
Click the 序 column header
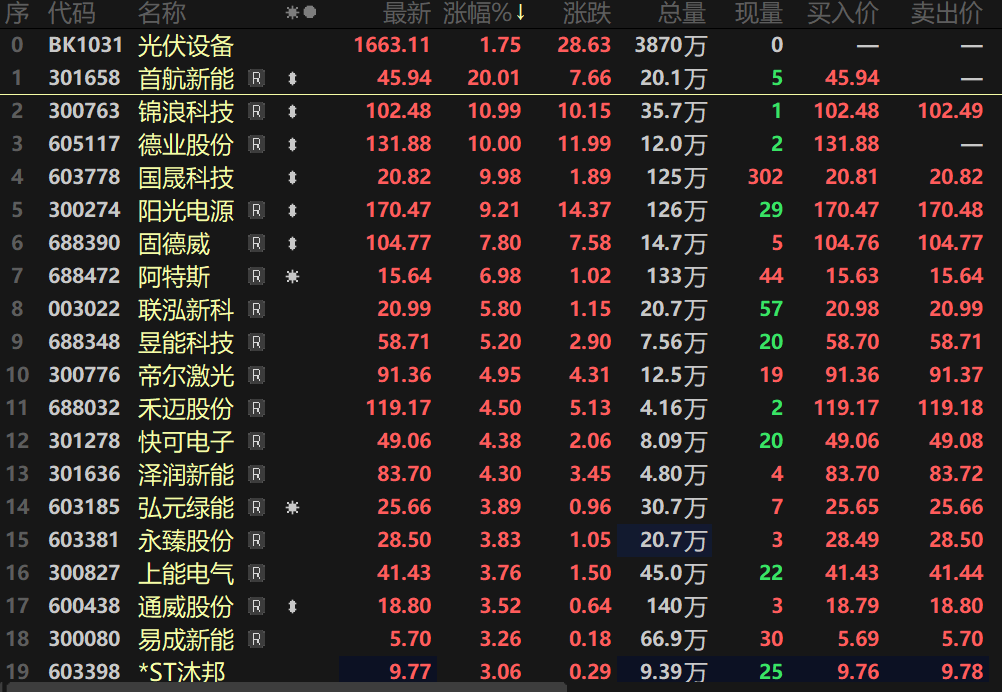[17, 13]
